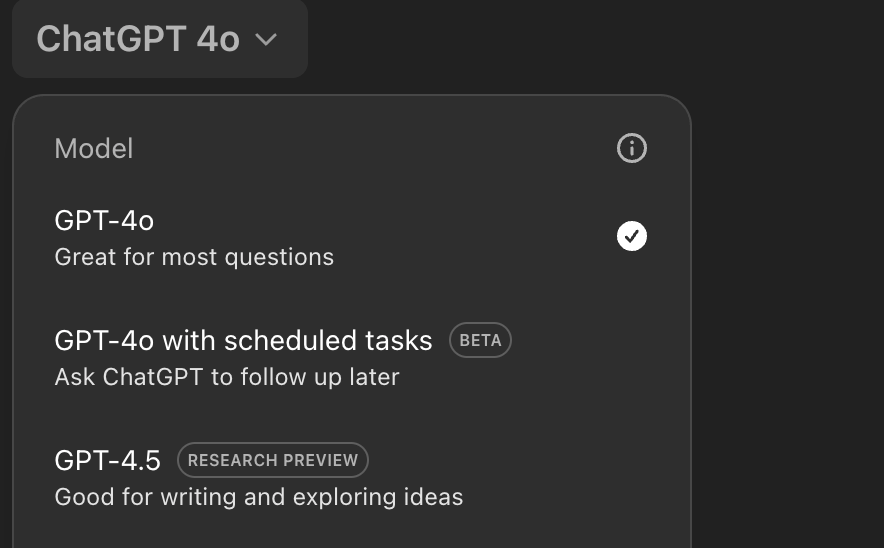Viewport: 884px width, 548px height.
Task: Switch to the GPT-4.5 model
Action: pyautogui.click(x=107, y=461)
